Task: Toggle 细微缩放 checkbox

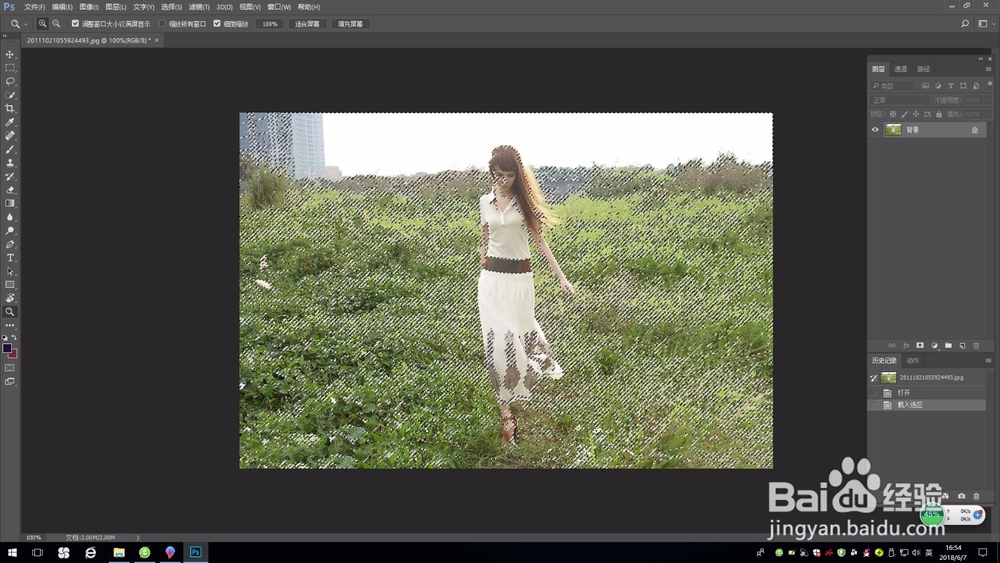Action: pos(217,24)
